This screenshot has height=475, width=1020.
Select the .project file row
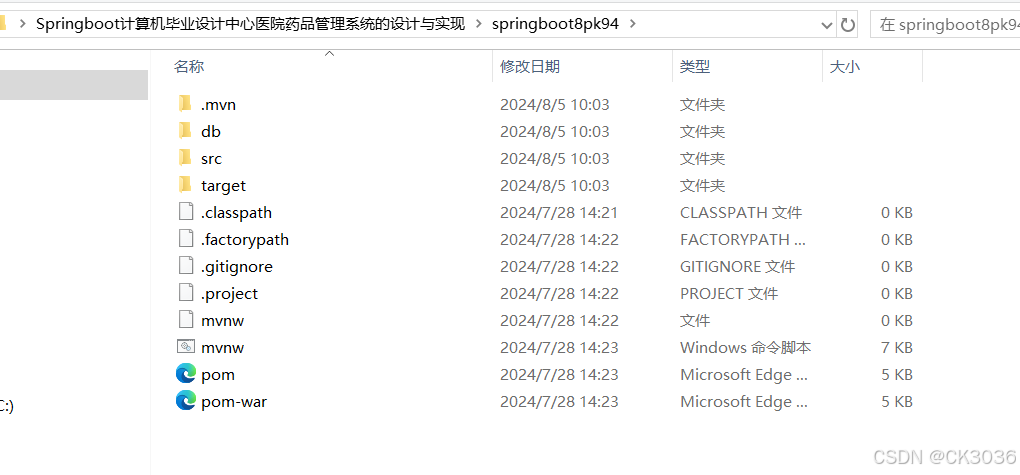pos(545,293)
